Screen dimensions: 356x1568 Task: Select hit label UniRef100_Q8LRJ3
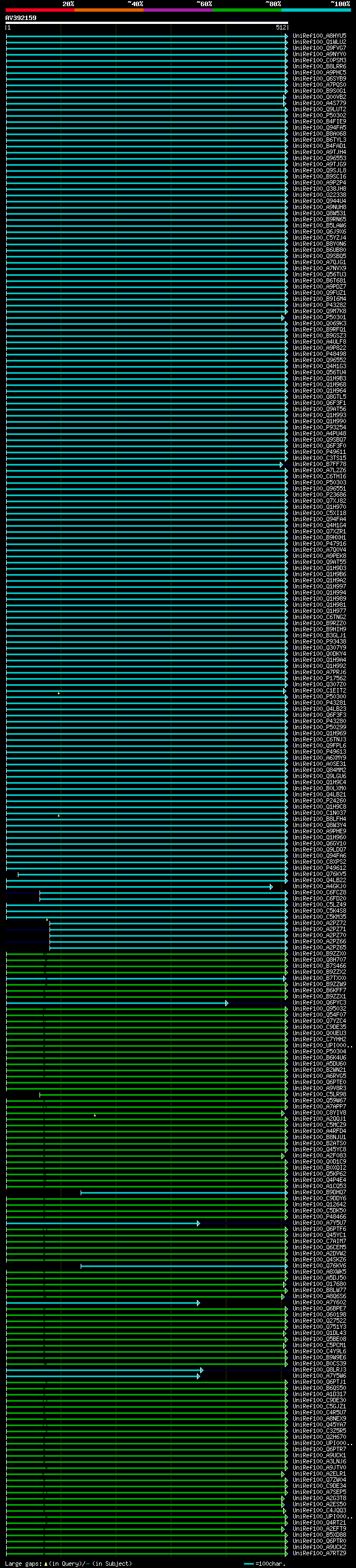pyautogui.click(x=319, y=1369)
